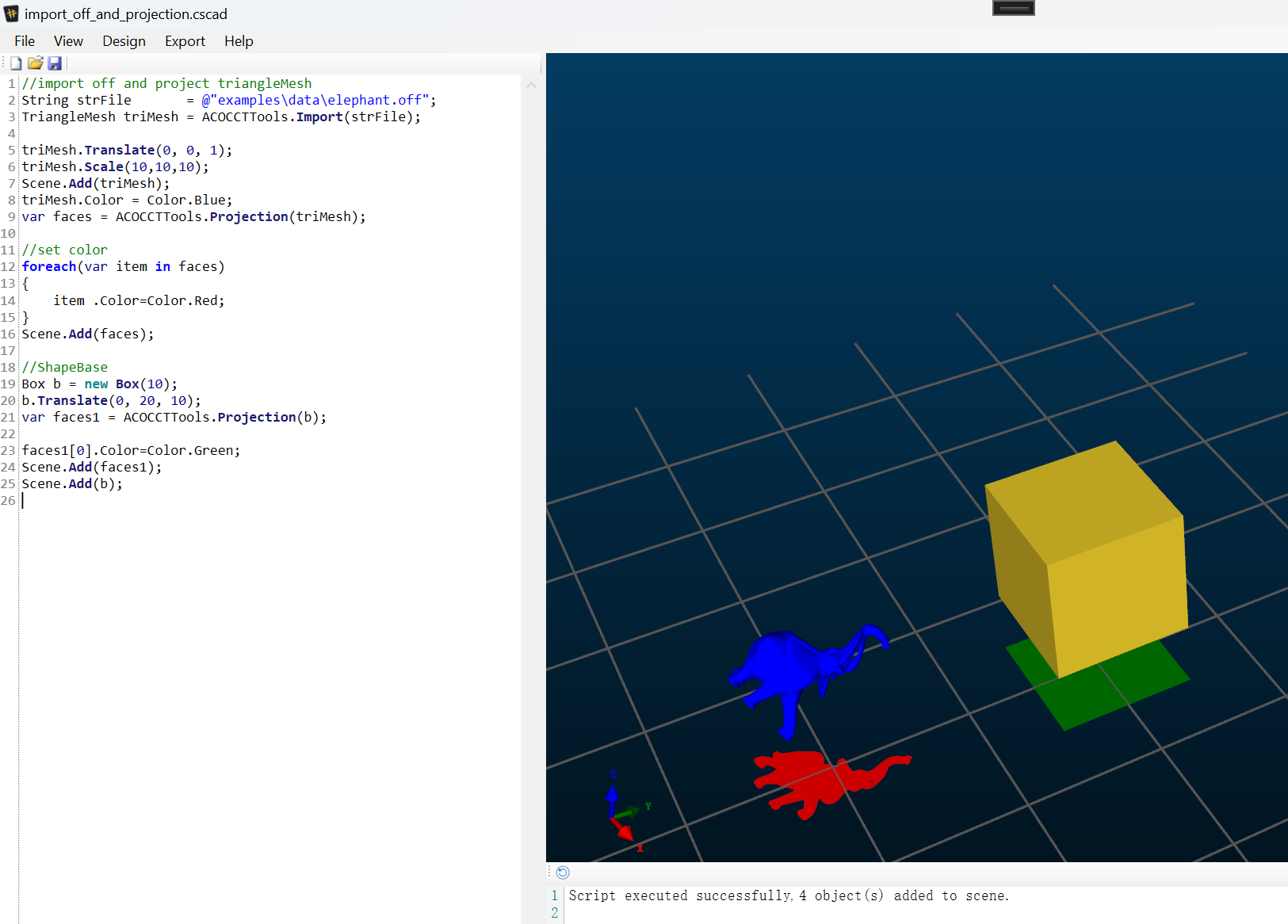Click 'Scene.Add(triMesh);' line
This screenshot has height=924, width=1288.
pyautogui.click(x=95, y=184)
